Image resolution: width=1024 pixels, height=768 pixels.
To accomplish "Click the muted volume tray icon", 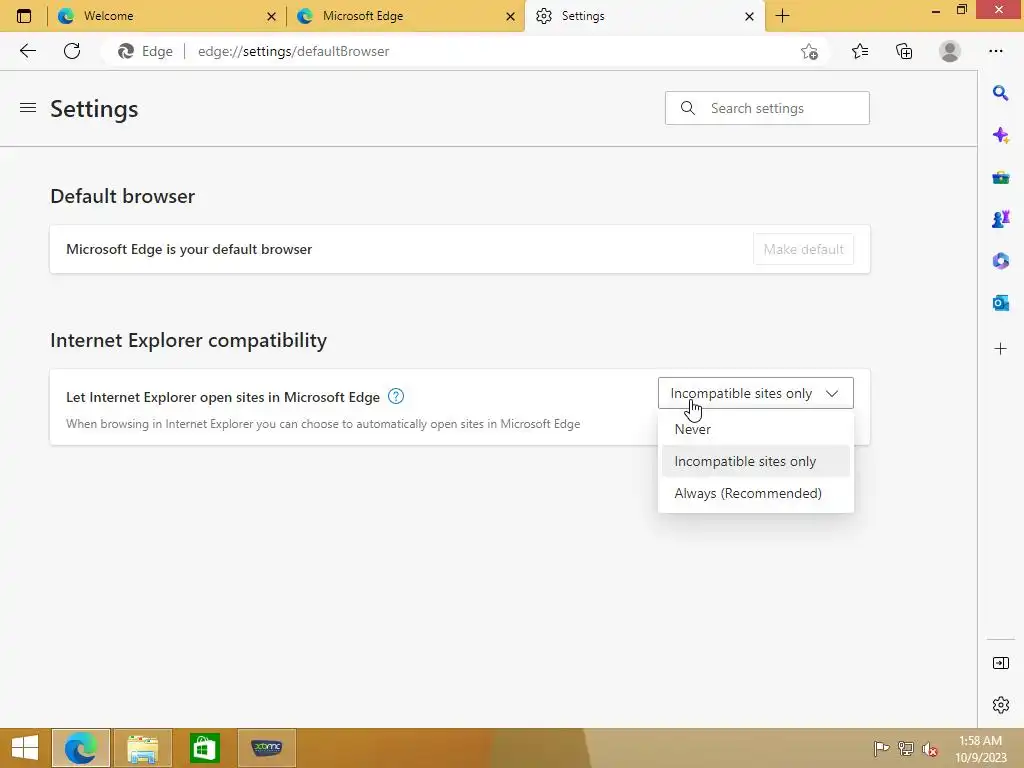I will click(x=930, y=749).
